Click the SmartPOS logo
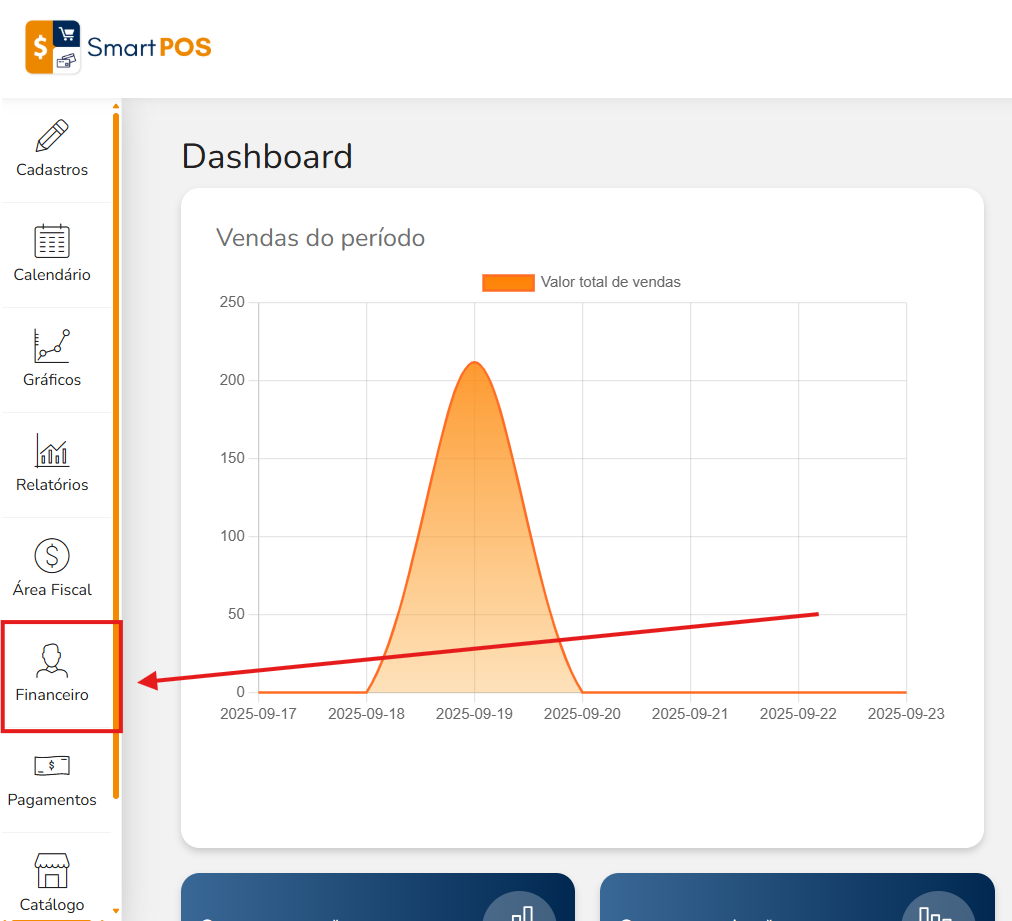 118,47
